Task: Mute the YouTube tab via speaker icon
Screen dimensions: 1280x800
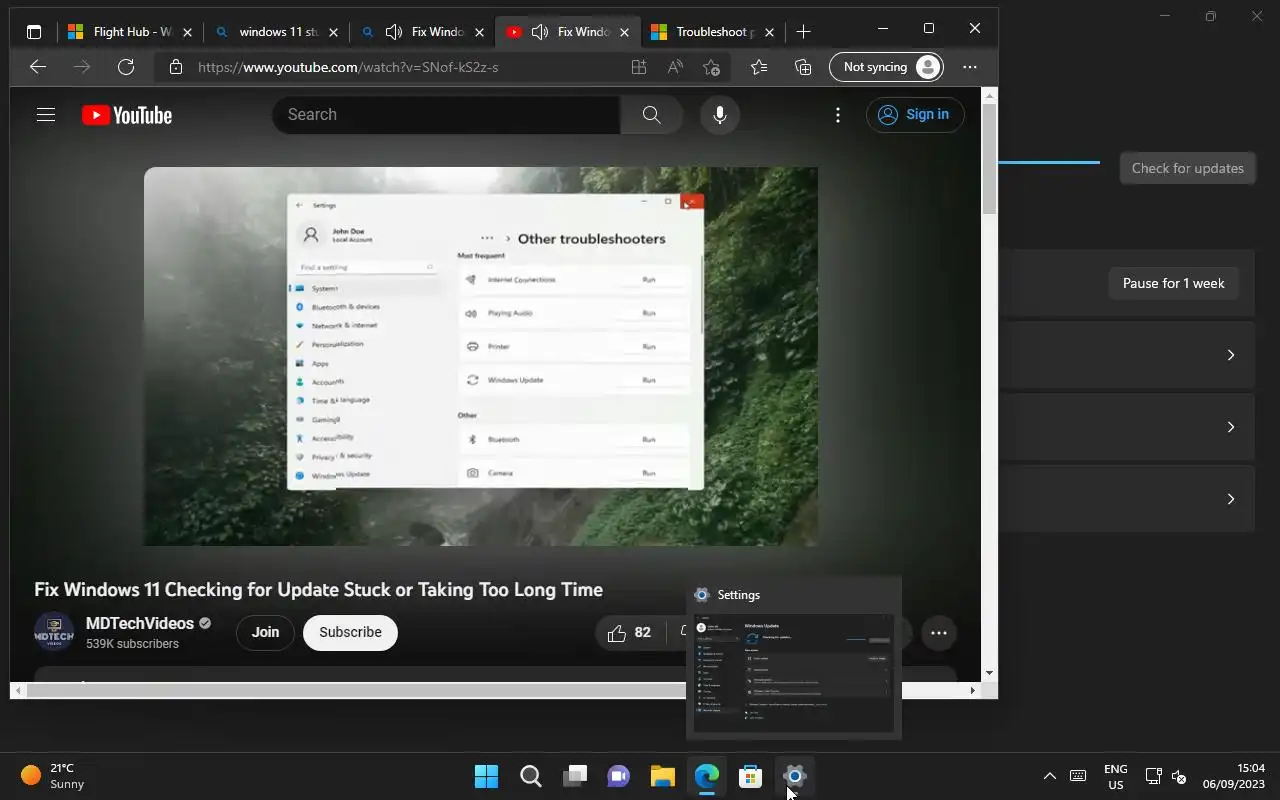Action: [x=541, y=32]
